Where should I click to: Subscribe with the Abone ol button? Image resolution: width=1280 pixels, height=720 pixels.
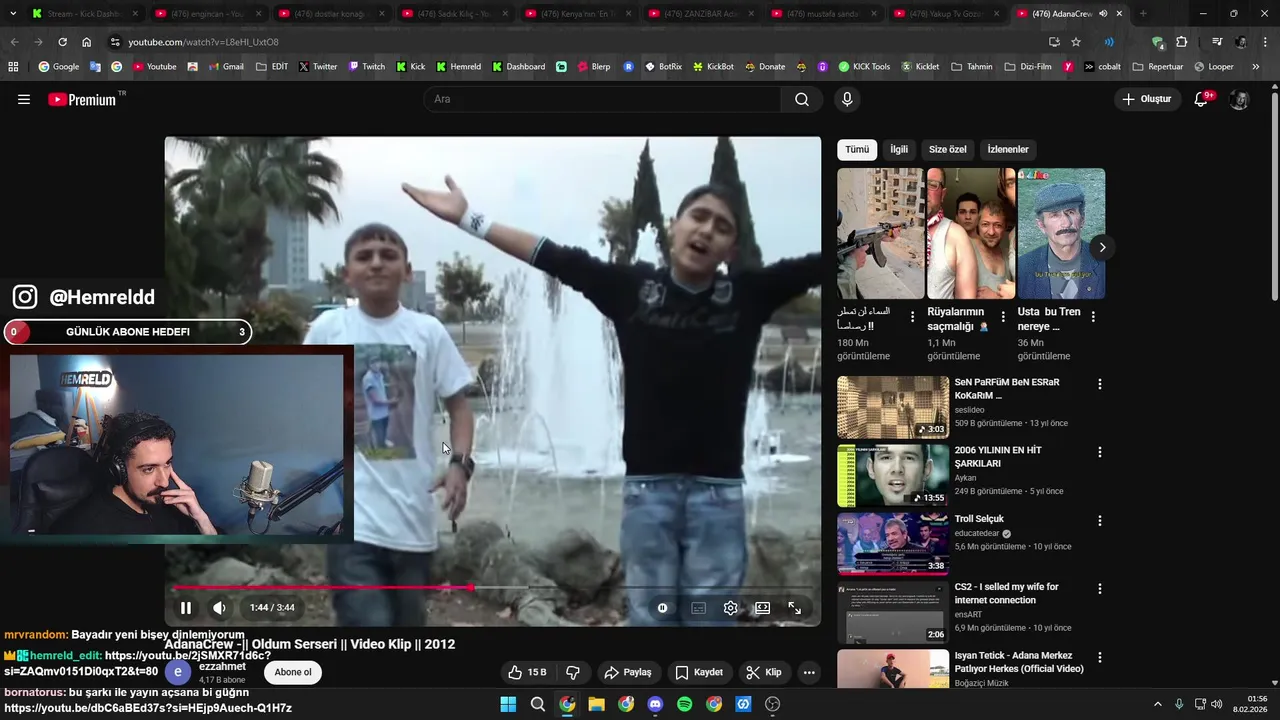pyautogui.click(x=293, y=672)
